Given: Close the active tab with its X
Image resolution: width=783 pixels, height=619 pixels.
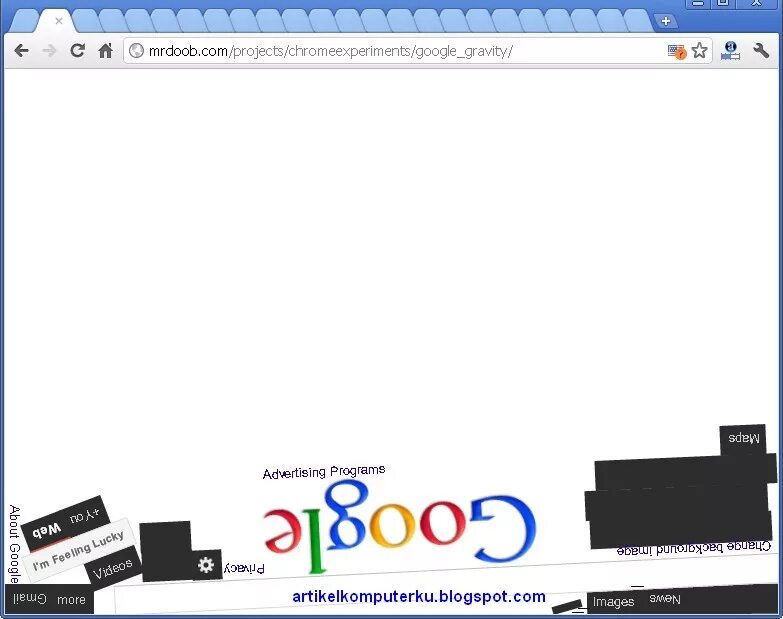Looking at the screenshot, I should tap(59, 21).
